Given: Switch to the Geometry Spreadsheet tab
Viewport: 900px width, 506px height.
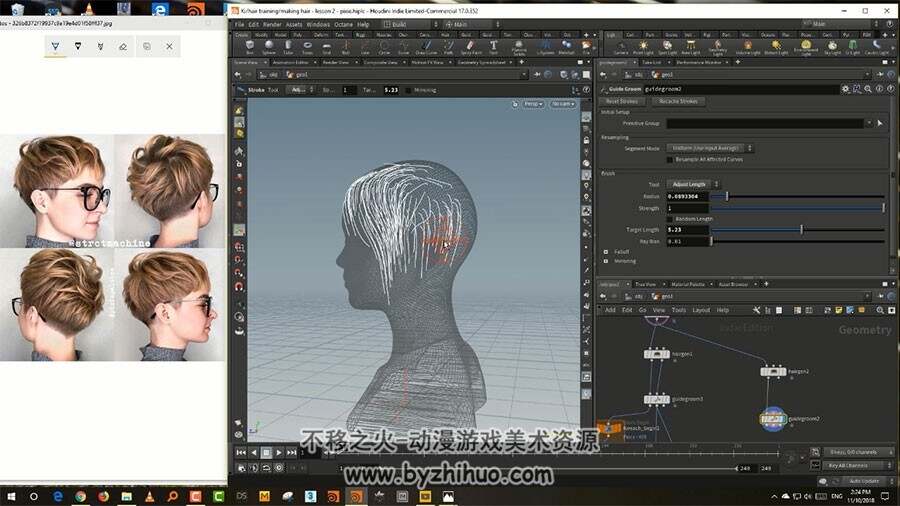Looking at the screenshot, I should [x=482, y=62].
